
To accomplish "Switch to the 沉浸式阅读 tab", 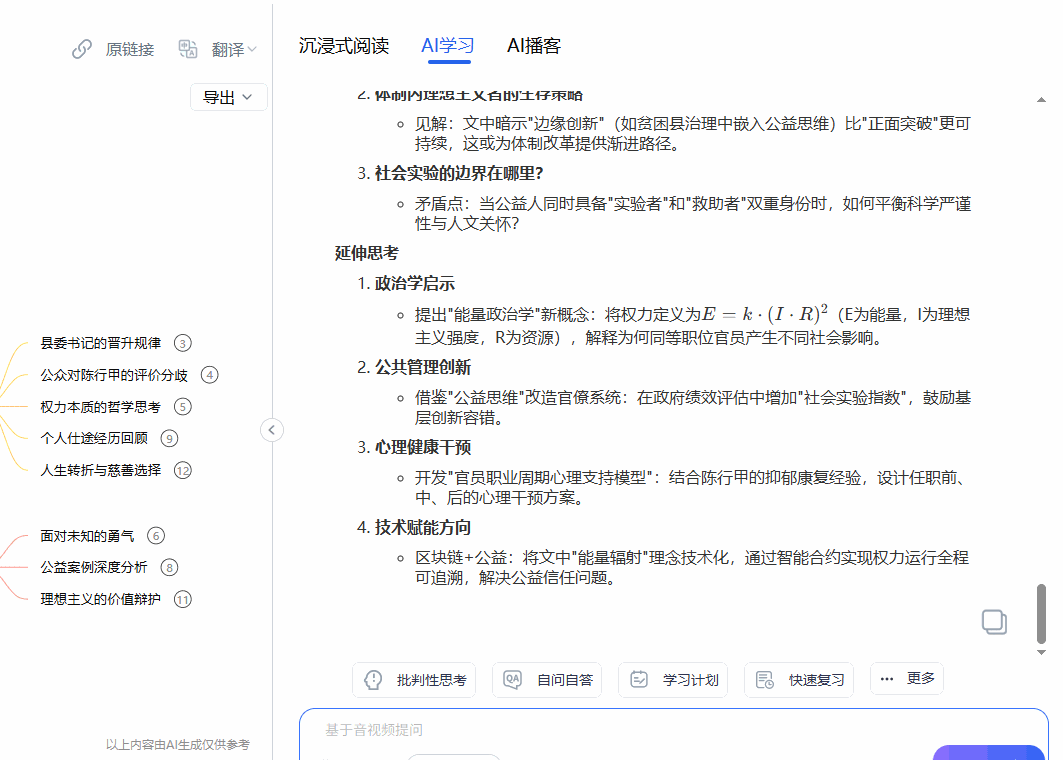I will [344, 46].
